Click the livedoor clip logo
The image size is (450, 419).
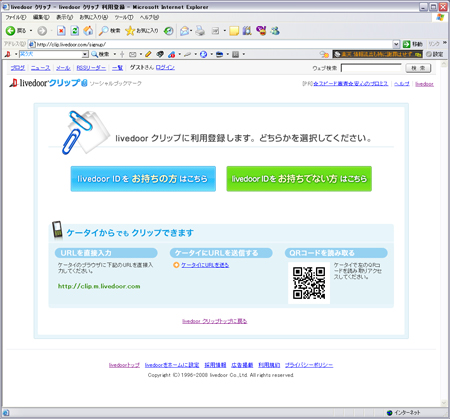tap(48, 83)
